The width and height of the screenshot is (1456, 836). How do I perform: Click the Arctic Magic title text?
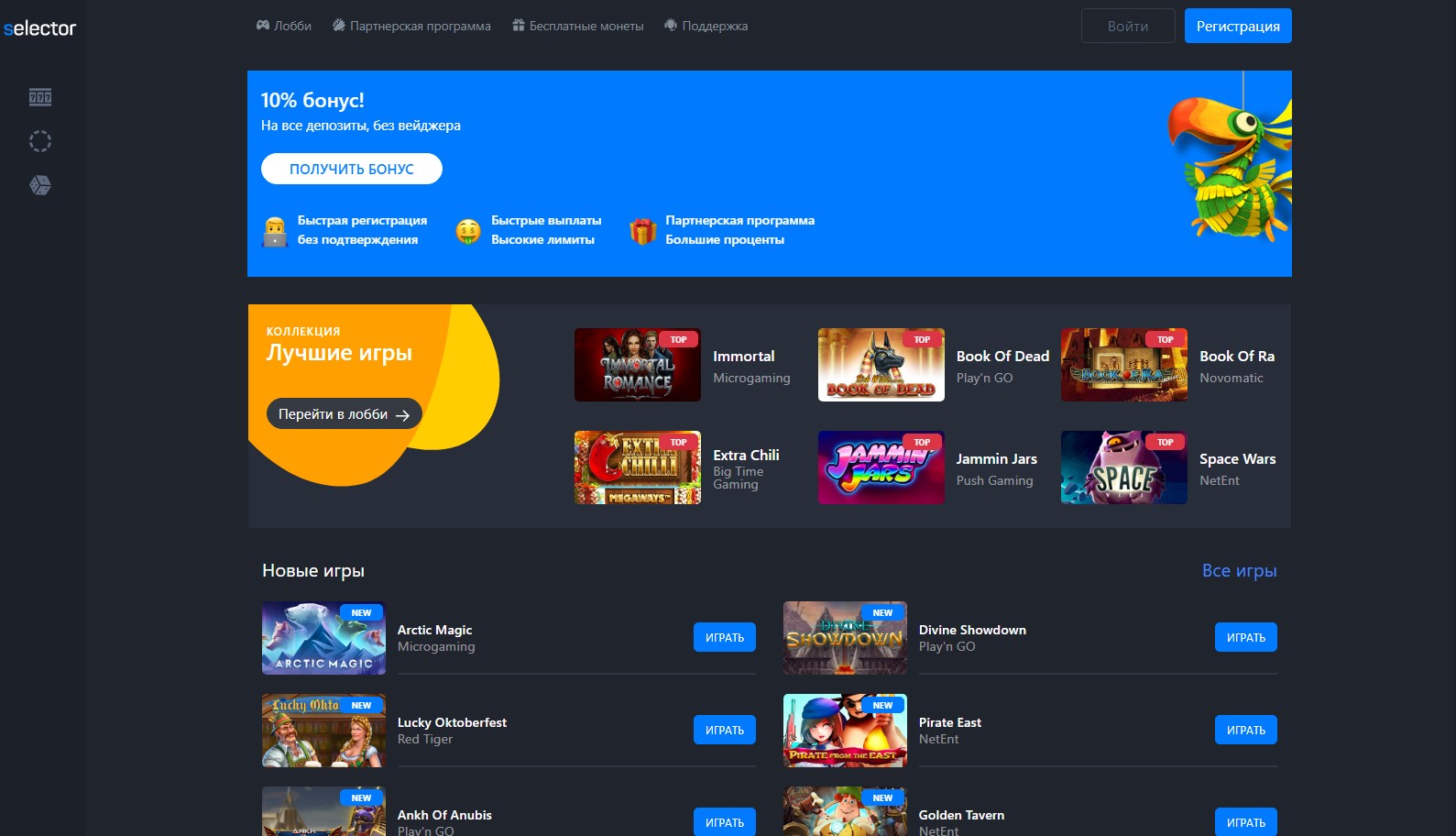435,630
